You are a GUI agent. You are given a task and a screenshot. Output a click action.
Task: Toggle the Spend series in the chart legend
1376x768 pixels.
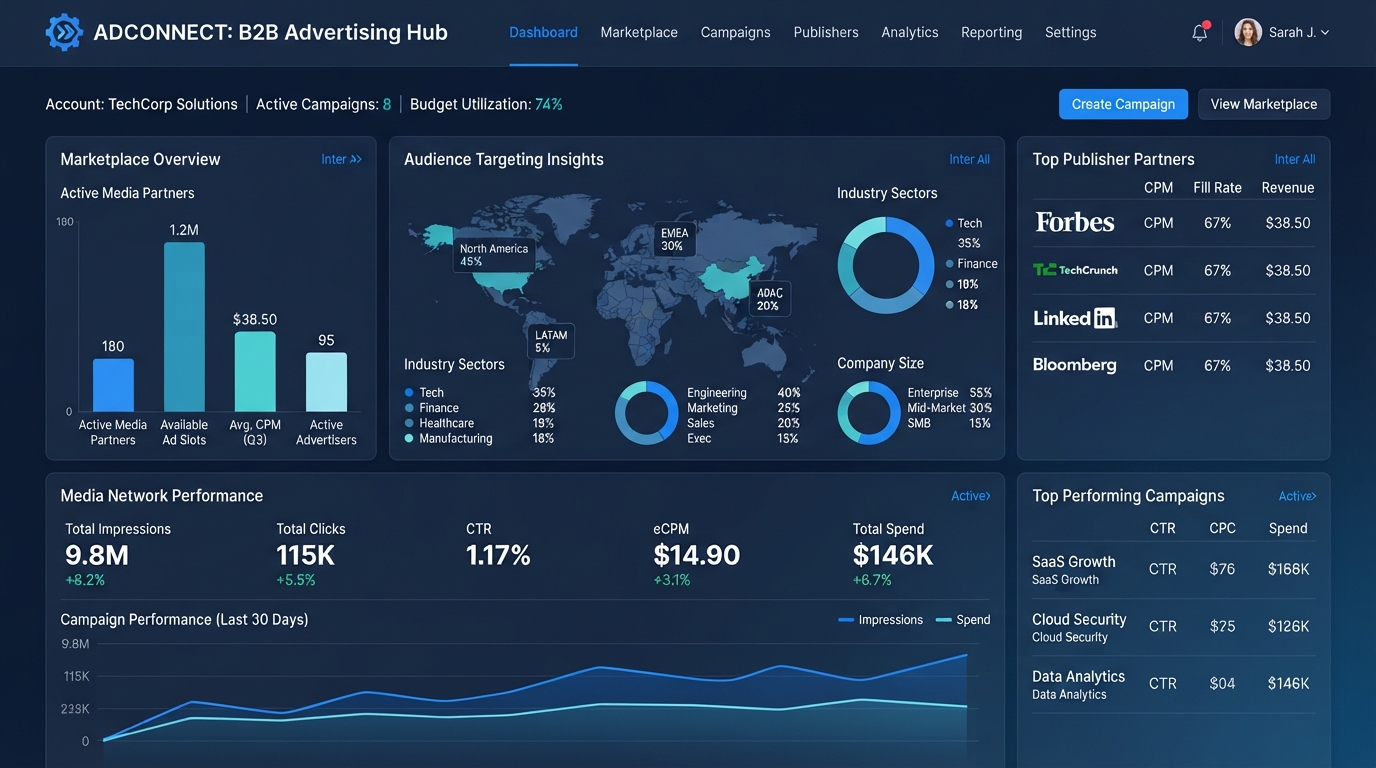pyautogui.click(x=963, y=620)
